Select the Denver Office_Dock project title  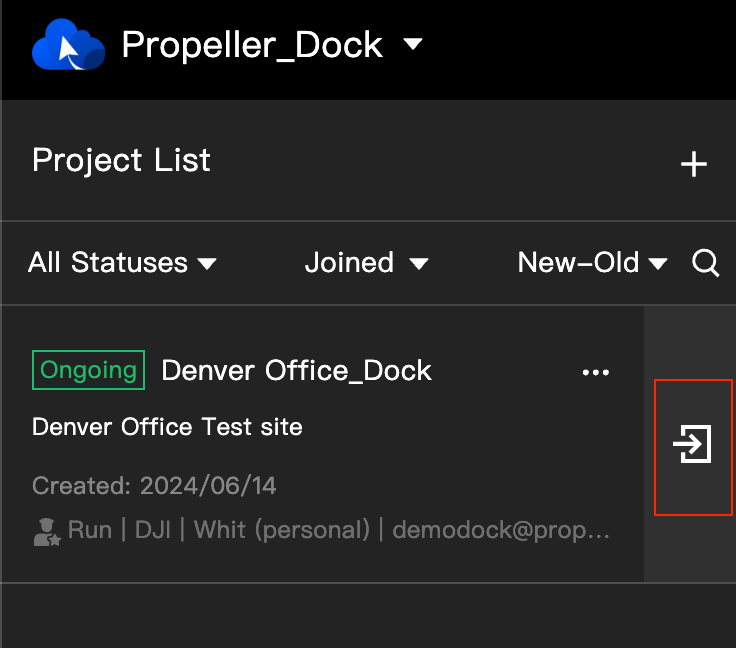coord(296,371)
